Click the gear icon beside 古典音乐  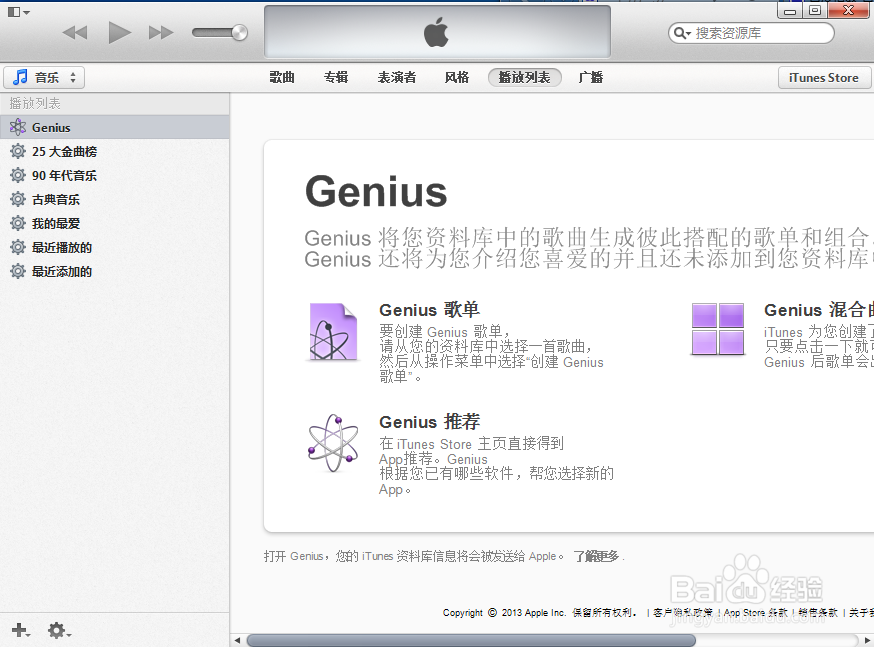tap(18, 199)
